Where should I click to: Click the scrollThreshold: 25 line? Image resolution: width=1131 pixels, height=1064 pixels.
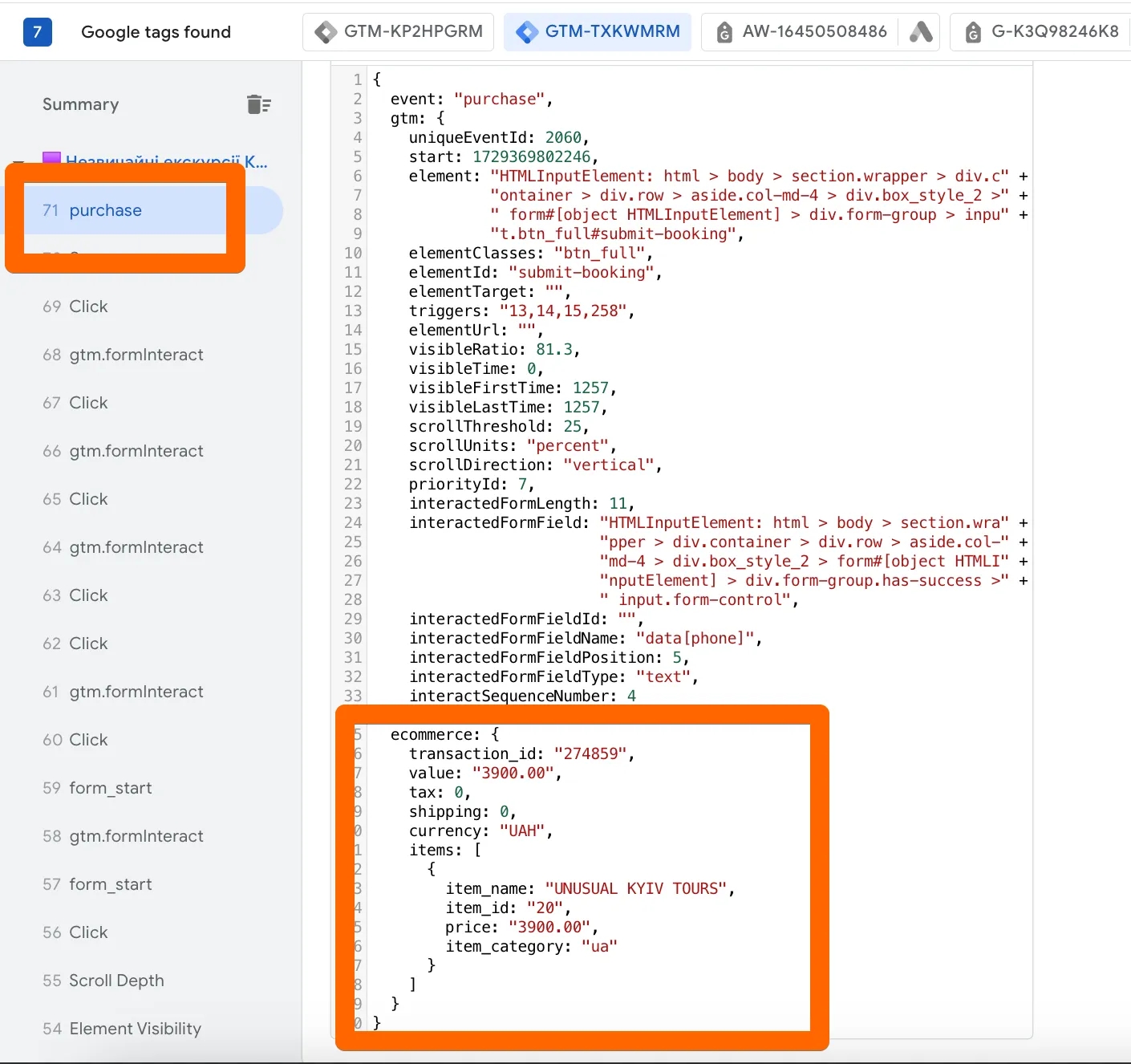click(x=499, y=426)
